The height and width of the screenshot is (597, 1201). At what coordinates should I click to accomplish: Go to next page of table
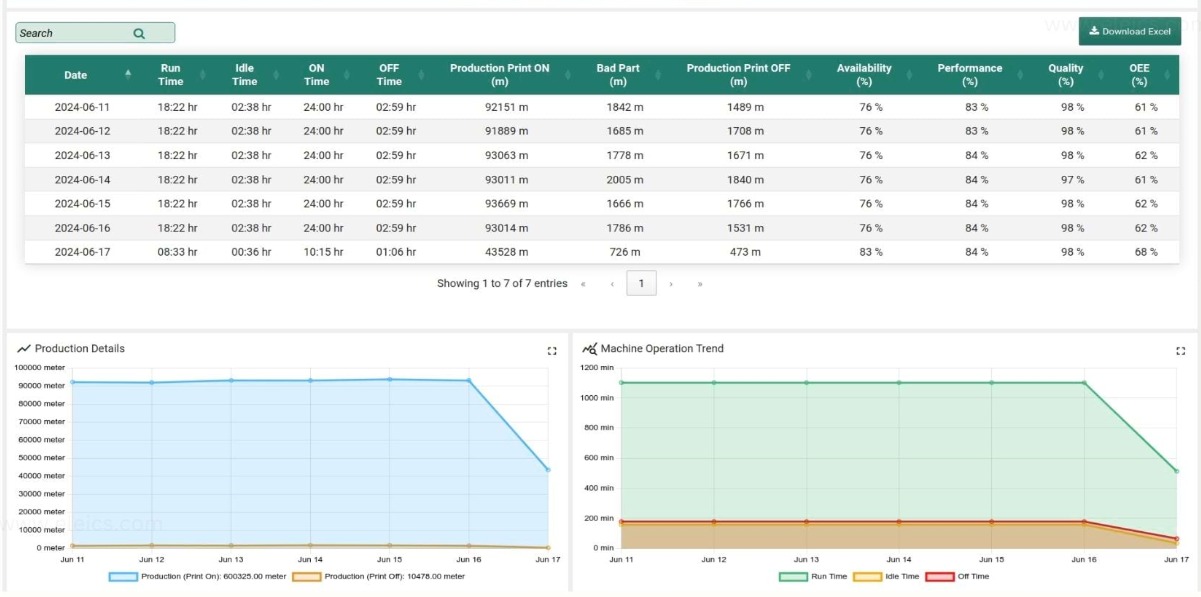tap(671, 284)
